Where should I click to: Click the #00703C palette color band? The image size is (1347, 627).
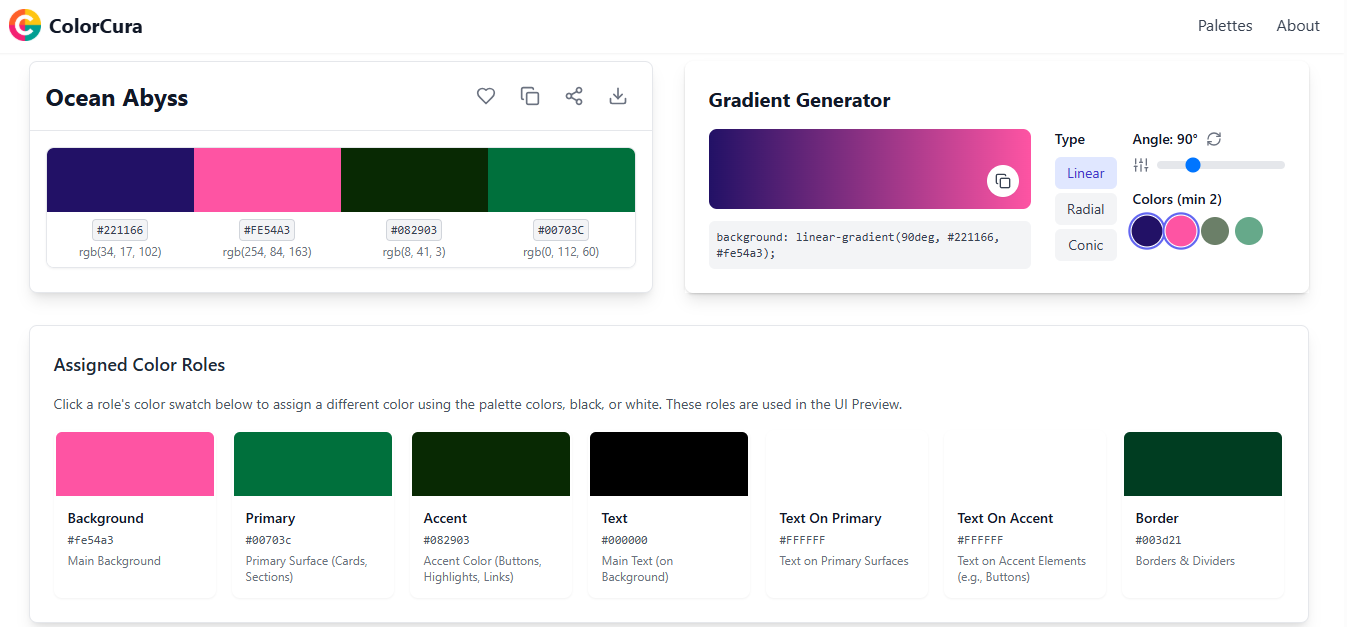(x=561, y=180)
